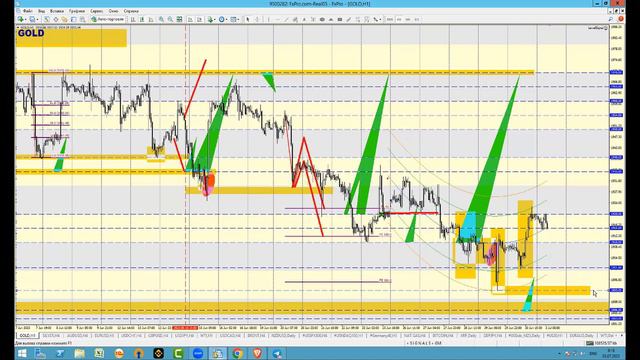The width and height of the screenshot is (640, 360).
Task: Switch to the GBPUSD,H4 chart tab
Action: pyautogui.click(x=158, y=336)
